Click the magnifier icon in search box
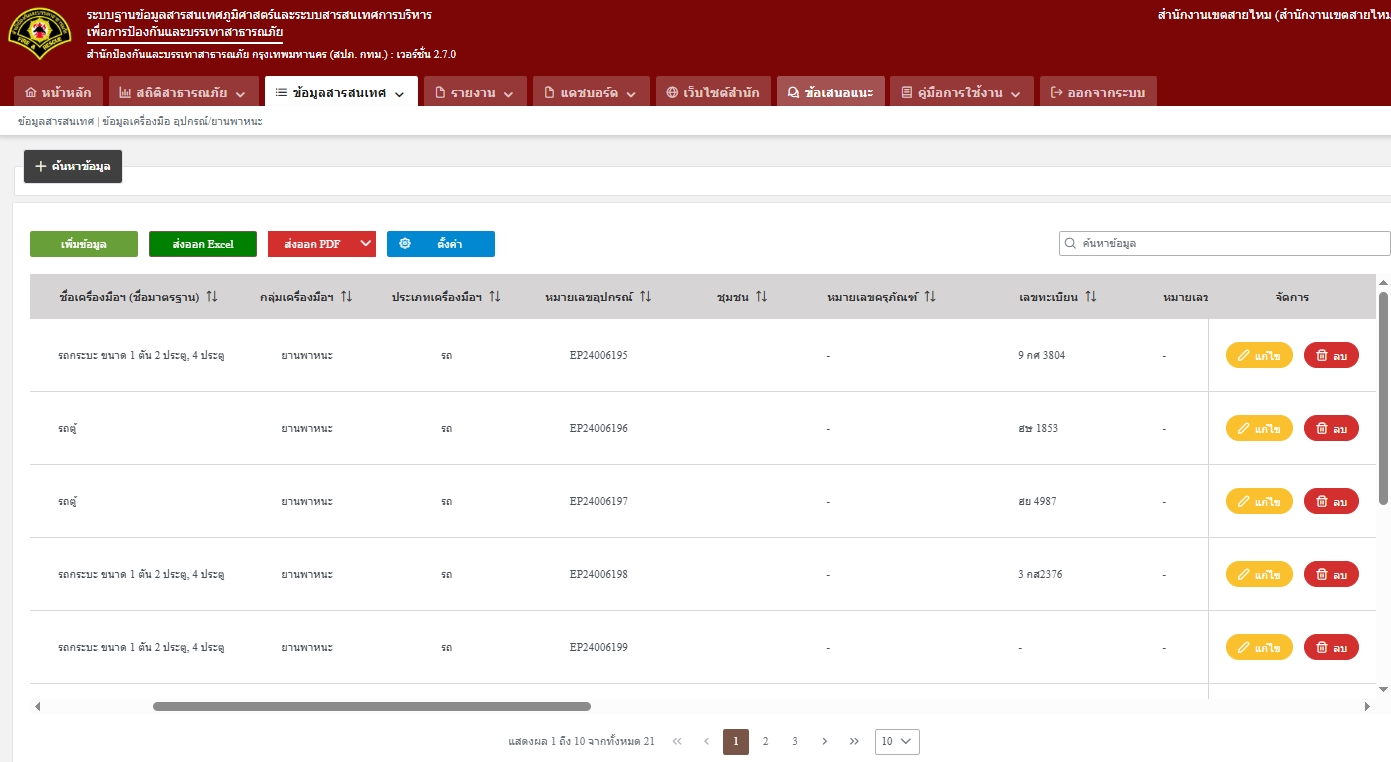 click(x=1072, y=243)
